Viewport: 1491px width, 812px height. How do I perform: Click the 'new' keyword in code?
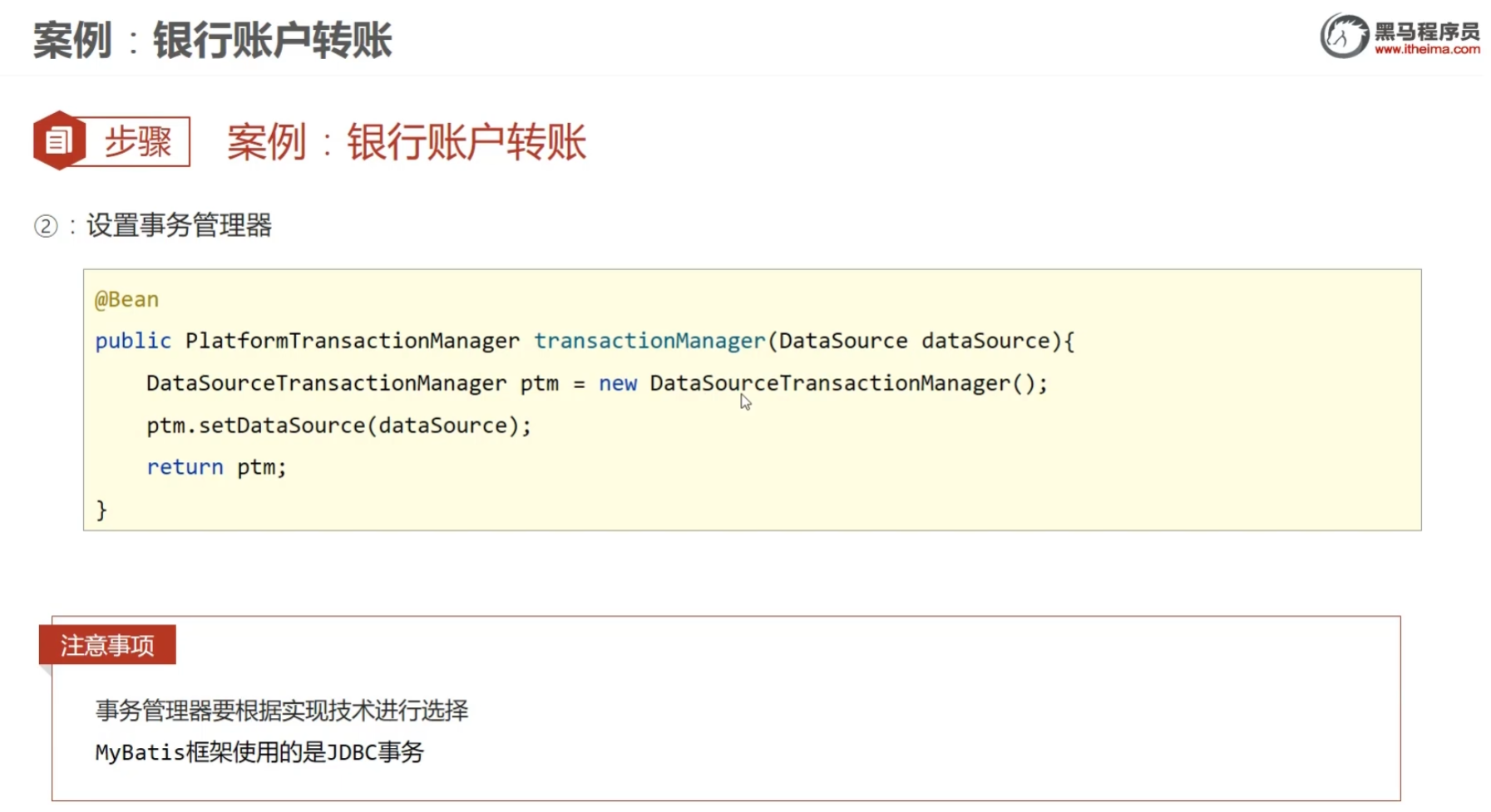[x=618, y=383]
